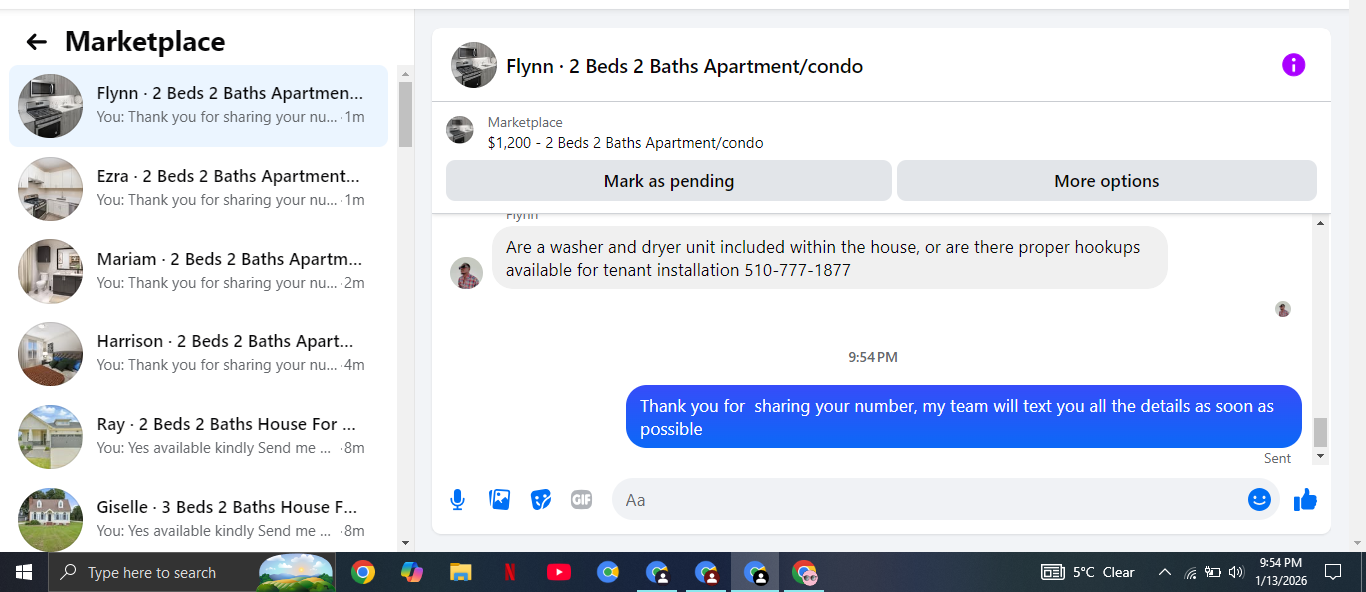Open Giselle 3 Beds 2 Baths conversation
The height and width of the screenshot is (592, 1366).
coord(198,519)
